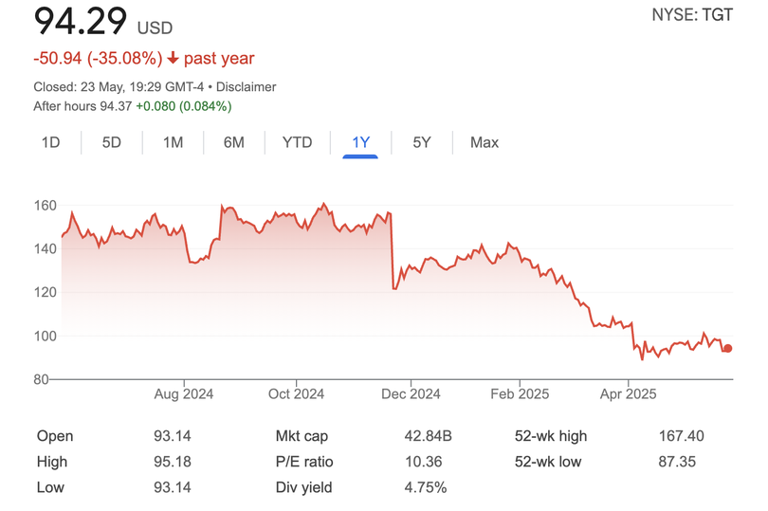Viewport: 768px width, 511px height.
Task: Click the current price dot on chart
Action: point(728,348)
